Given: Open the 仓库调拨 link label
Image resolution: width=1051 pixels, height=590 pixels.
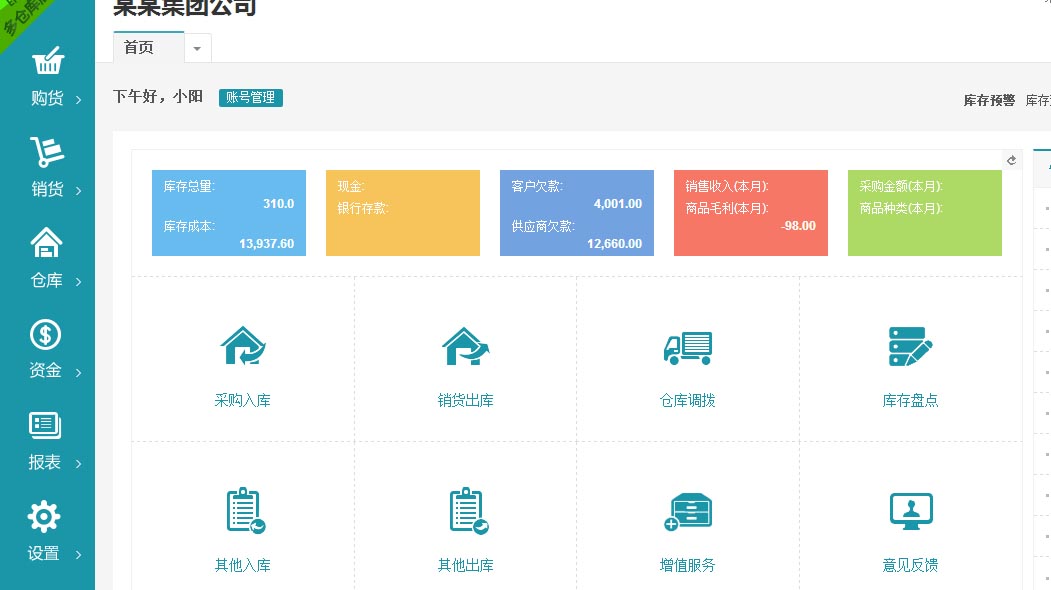Looking at the screenshot, I should [x=688, y=400].
